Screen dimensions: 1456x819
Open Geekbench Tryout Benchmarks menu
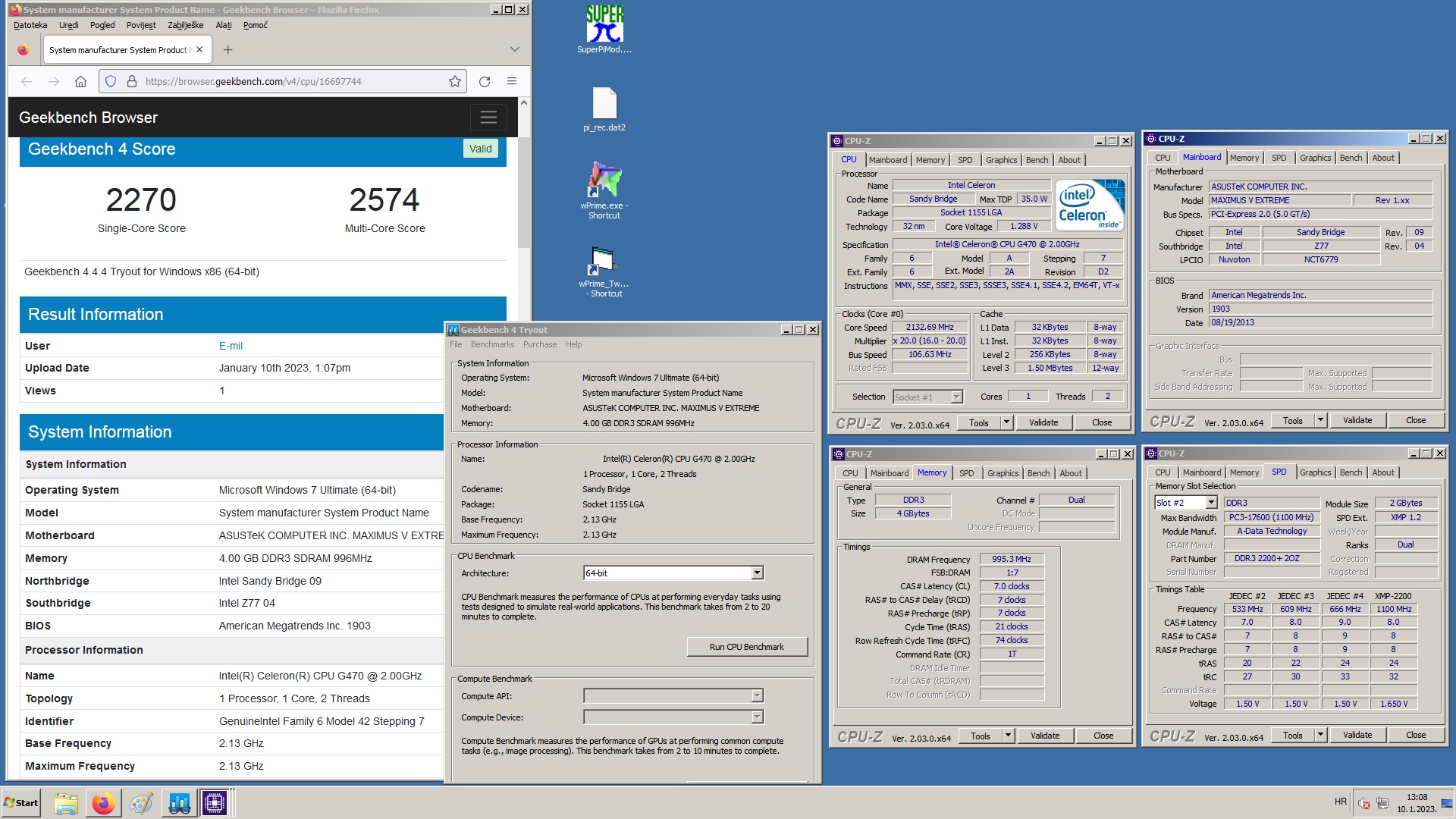(x=492, y=344)
